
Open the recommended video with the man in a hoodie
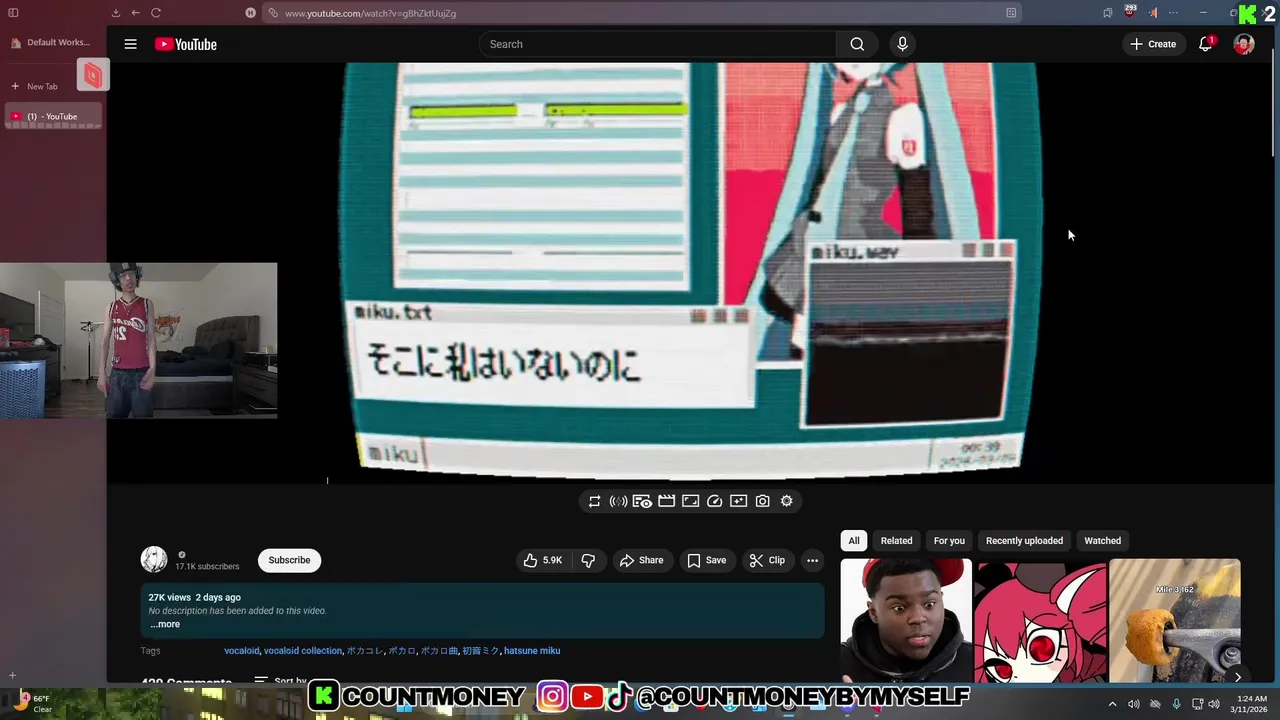(x=906, y=620)
